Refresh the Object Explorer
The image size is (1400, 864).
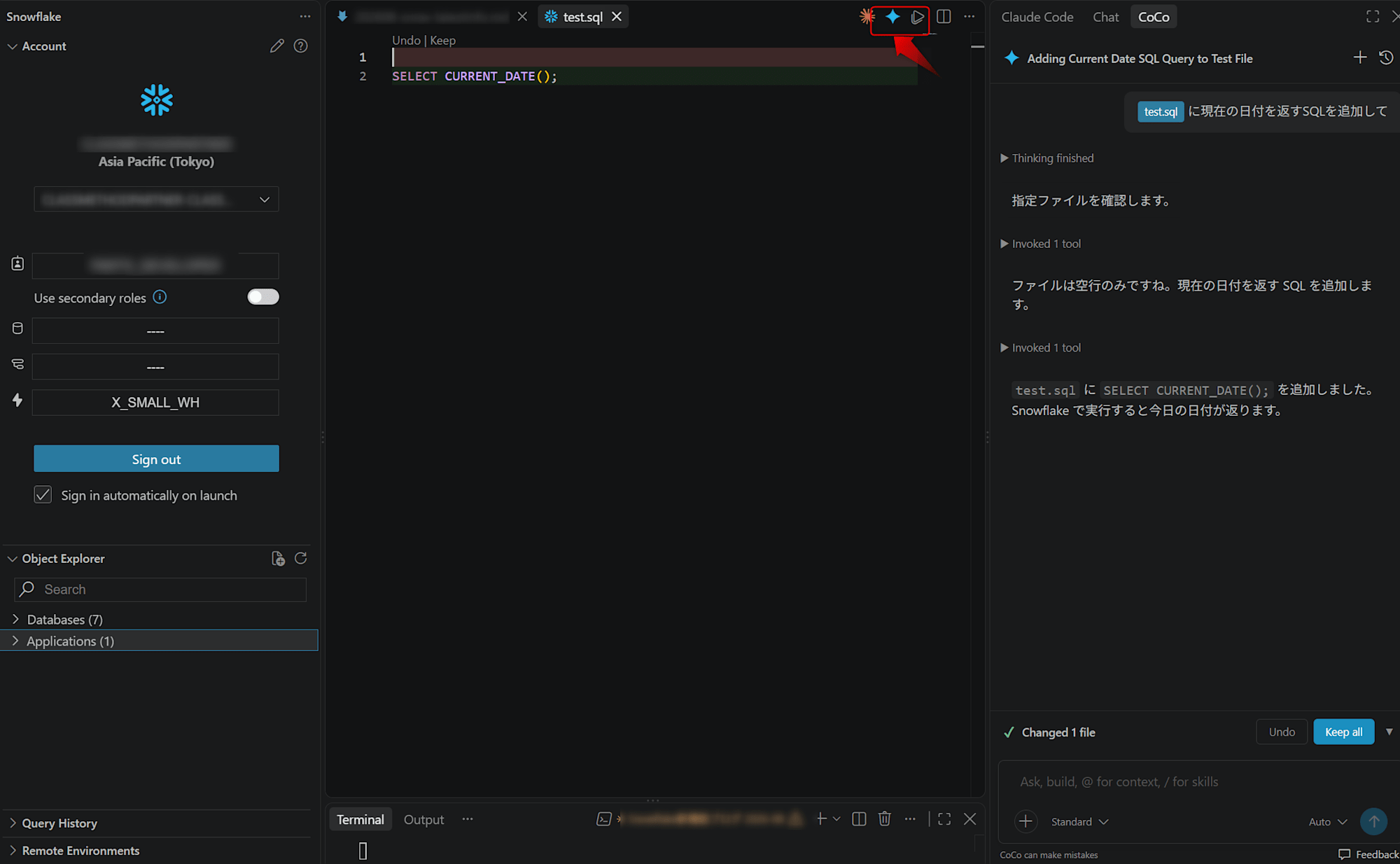(x=301, y=558)
